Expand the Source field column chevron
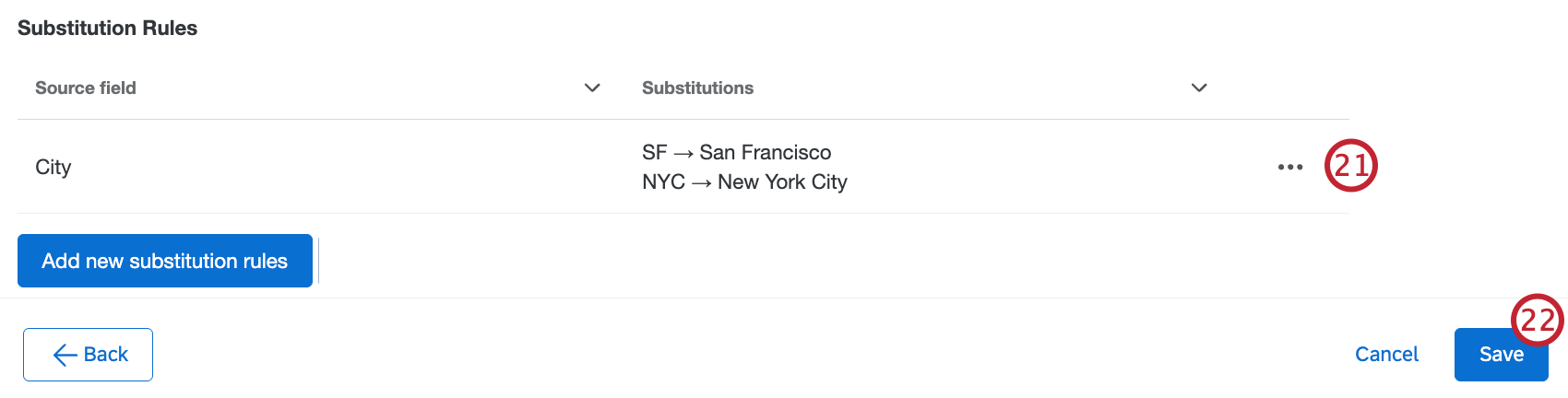Screen dimensions: 1568x398 (592, 88)
